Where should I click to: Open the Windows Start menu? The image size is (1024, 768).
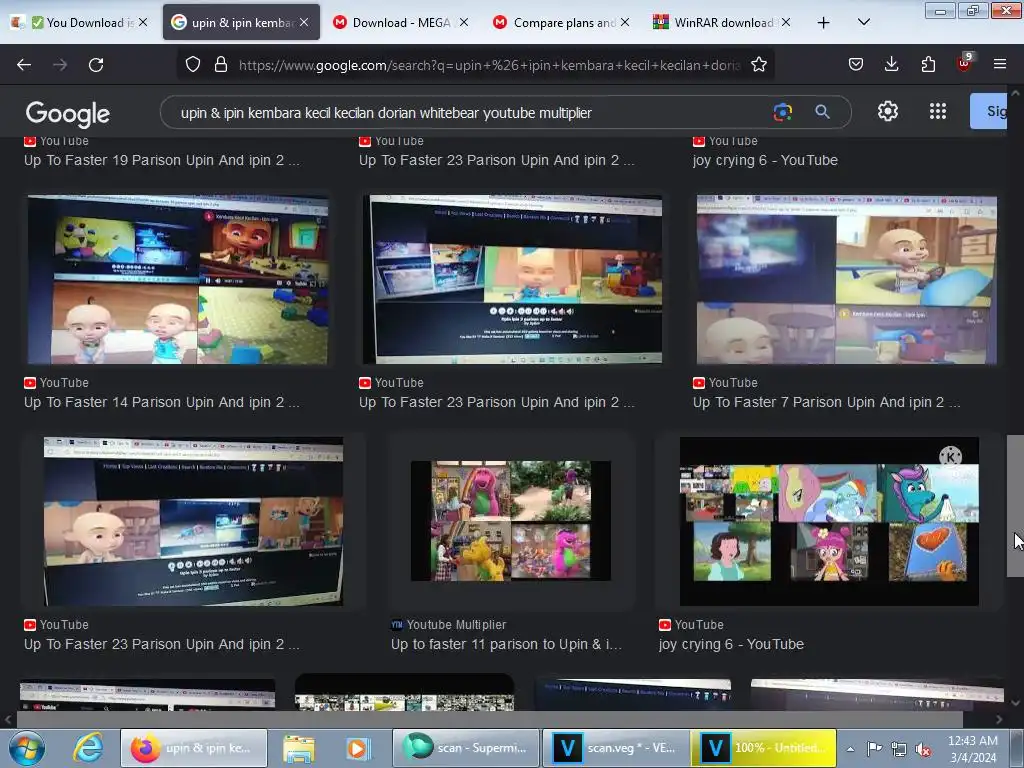point(26,748)
